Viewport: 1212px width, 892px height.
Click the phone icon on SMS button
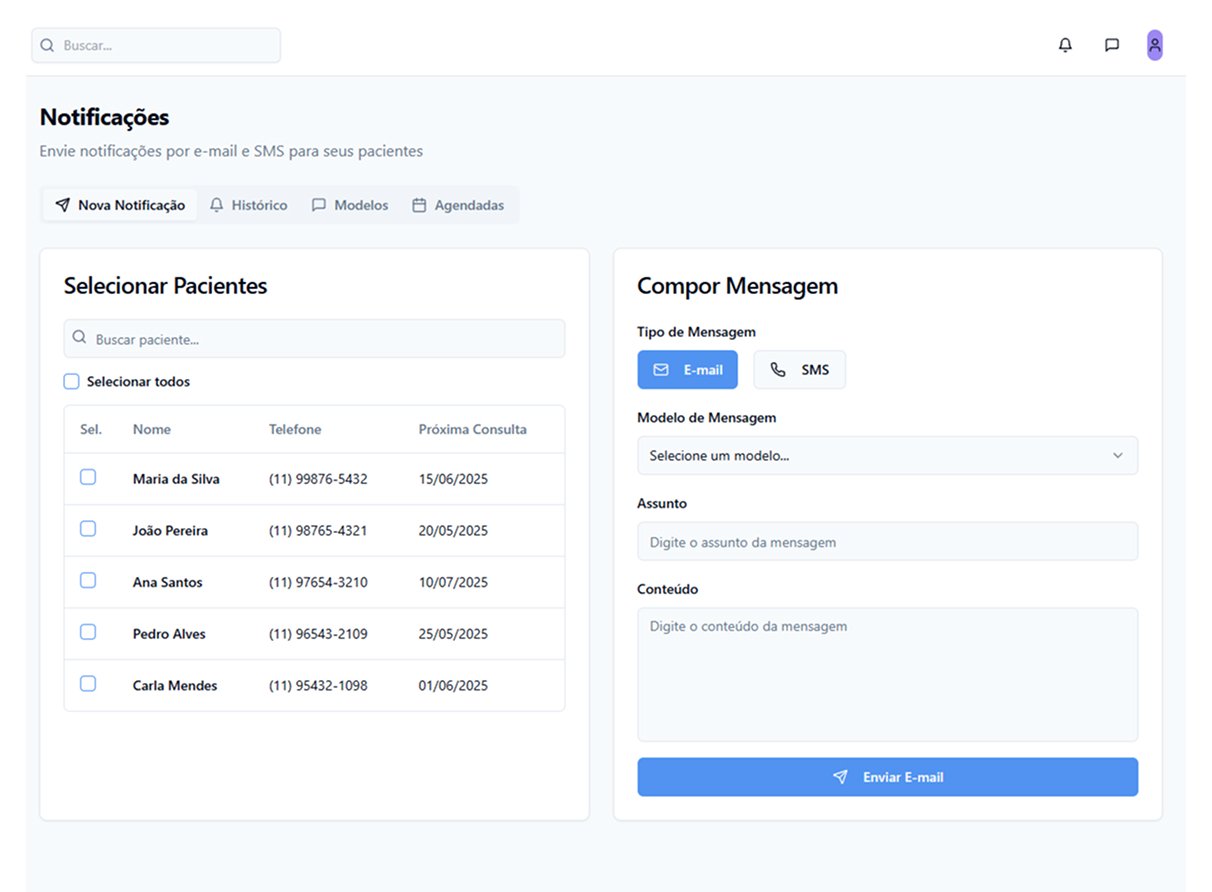(x=778, y=370)
